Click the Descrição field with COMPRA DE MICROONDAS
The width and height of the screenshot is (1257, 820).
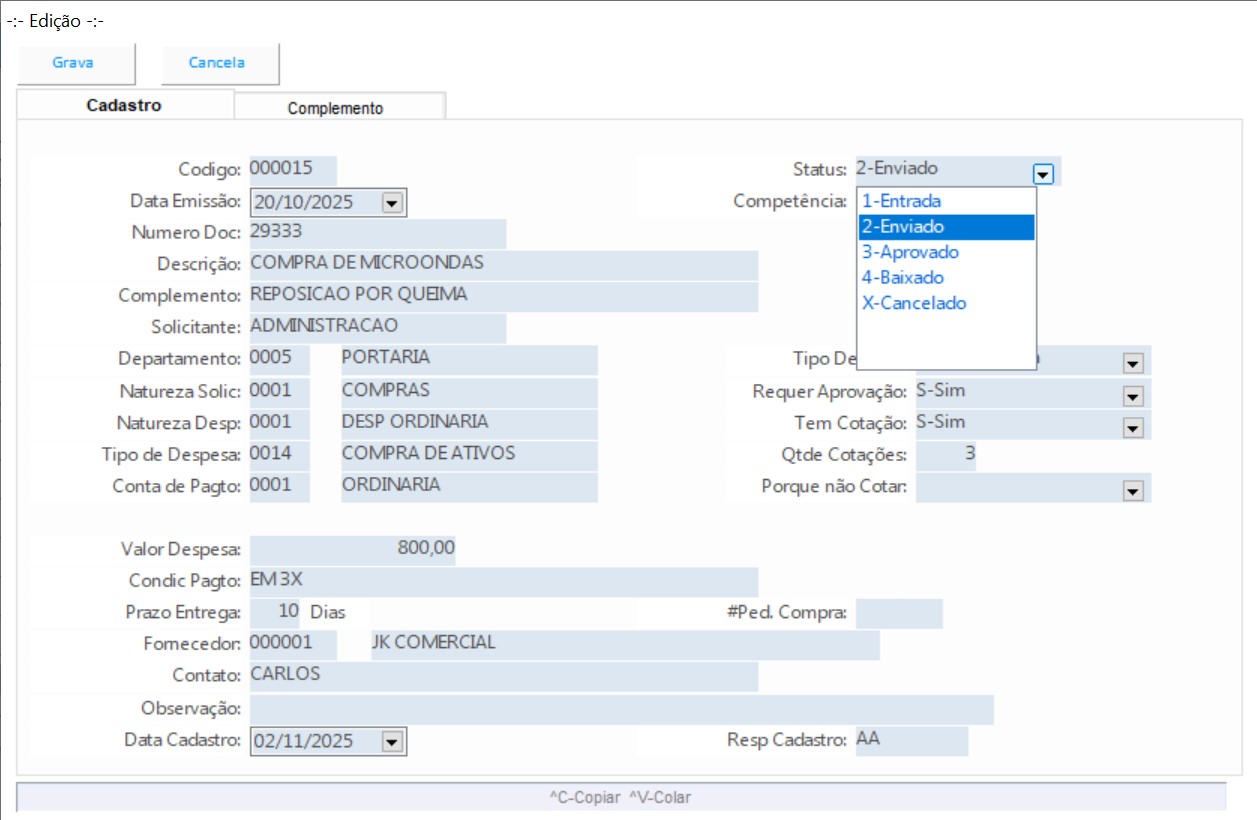(x=502, y=264)
